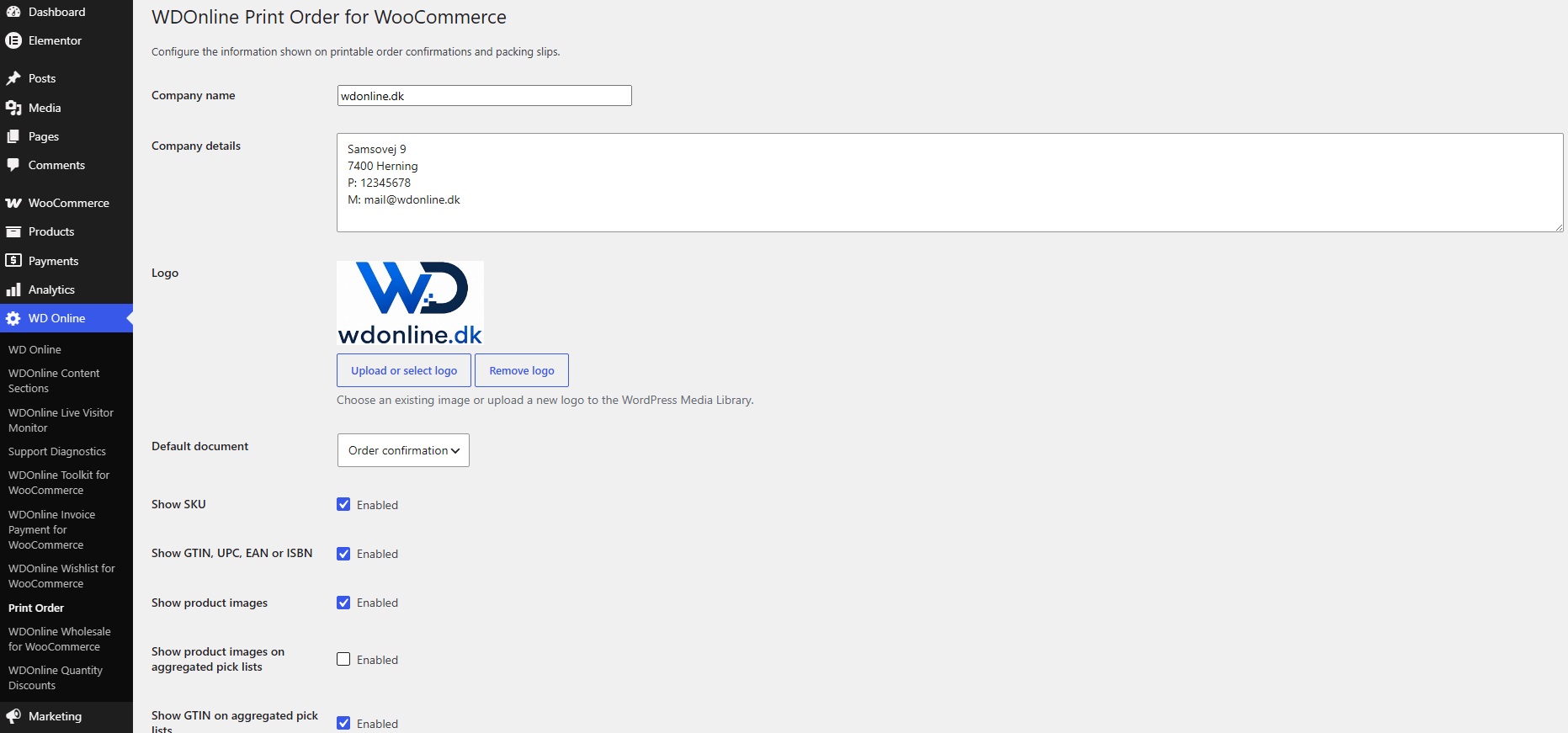The height and width of the screenshot is (733, 1568).
Task: Click Upload or select logo button
Action: pyautogui.click(x=404, y=370)
